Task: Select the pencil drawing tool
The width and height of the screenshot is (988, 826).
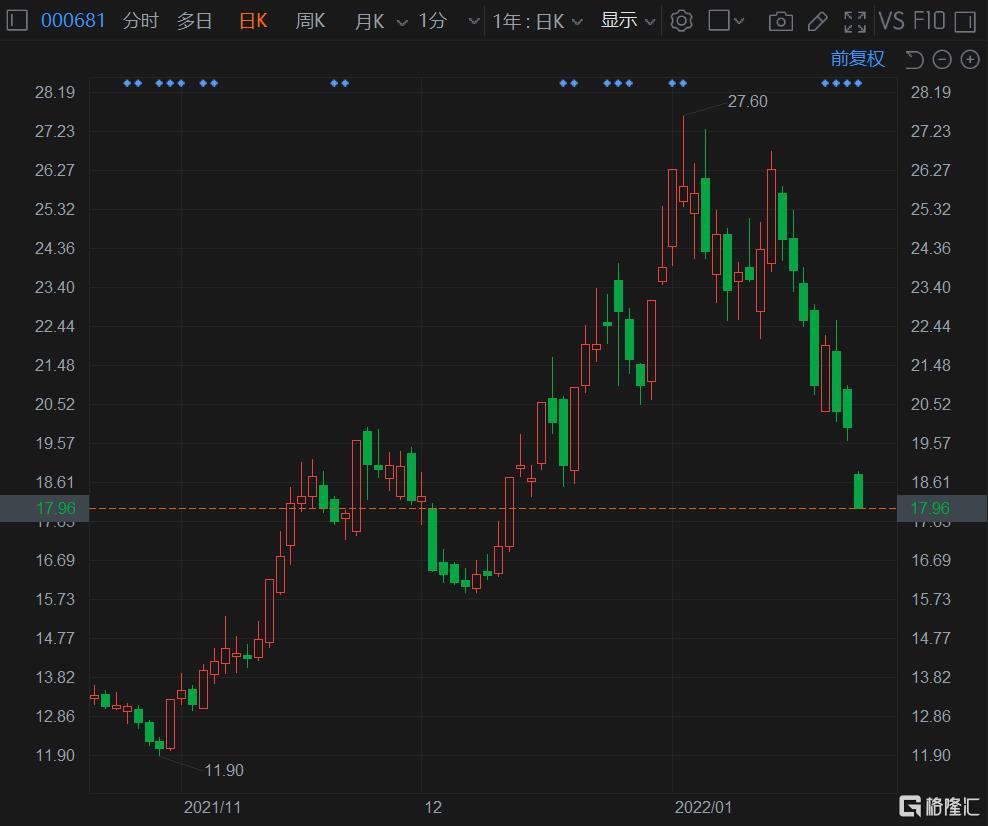Action: 817,22
